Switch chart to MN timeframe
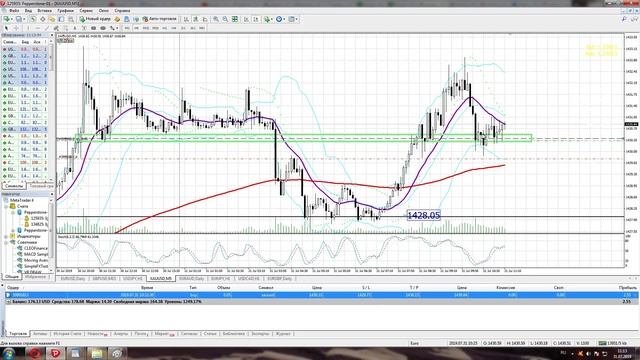Screen dimensions: 640x360 tap(202, 28)
